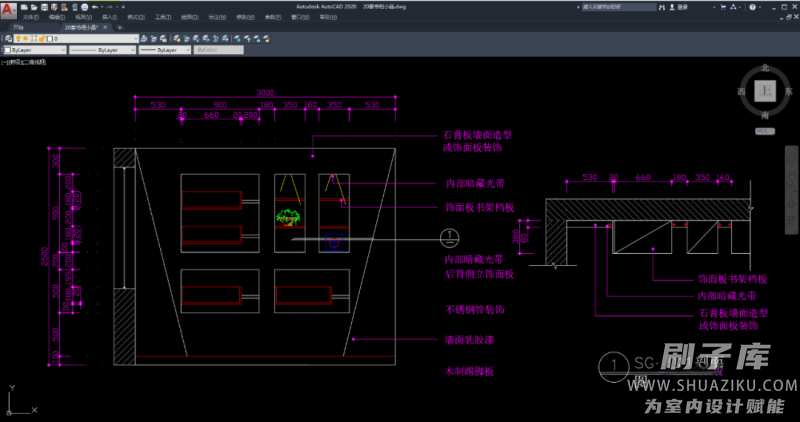Switch to the 开始 (Start) tab
The height and width of the screenshot is (422, 800).
[x=19, y=27]
